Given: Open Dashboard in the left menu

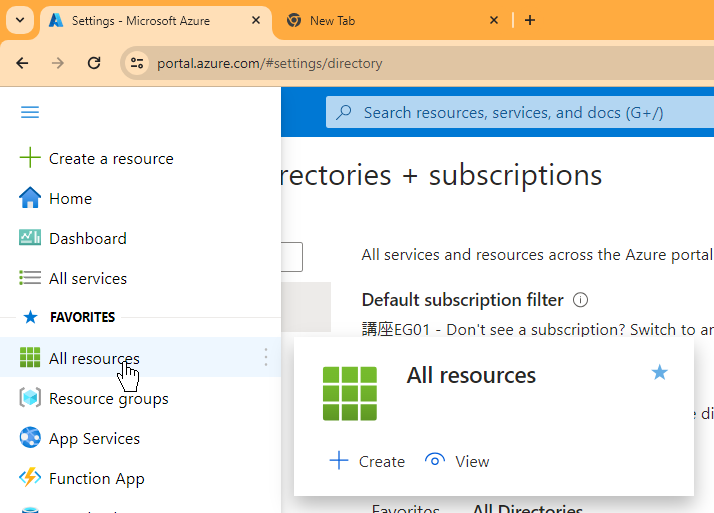Looking at the screenshot, I should pyautogui.click(x=88, y=239).
